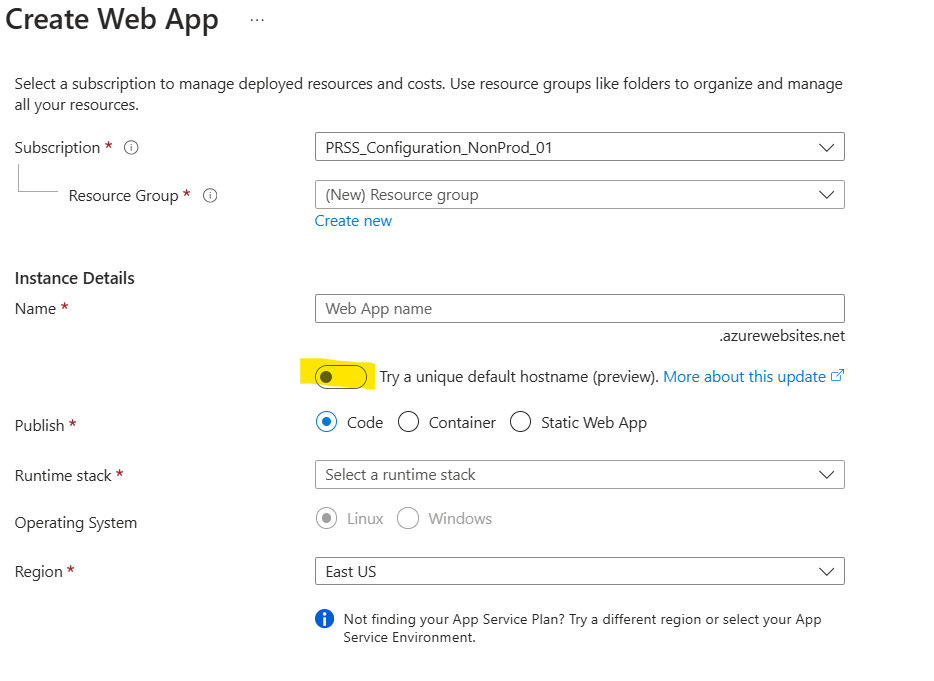Click the Runtime stack label

tap(63, 475)
